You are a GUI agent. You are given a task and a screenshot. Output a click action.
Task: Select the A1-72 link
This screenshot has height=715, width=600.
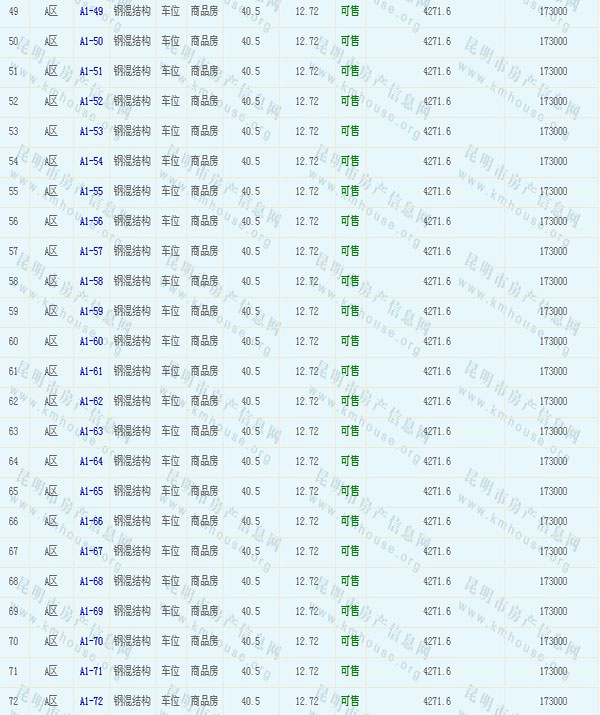(91, 701)
